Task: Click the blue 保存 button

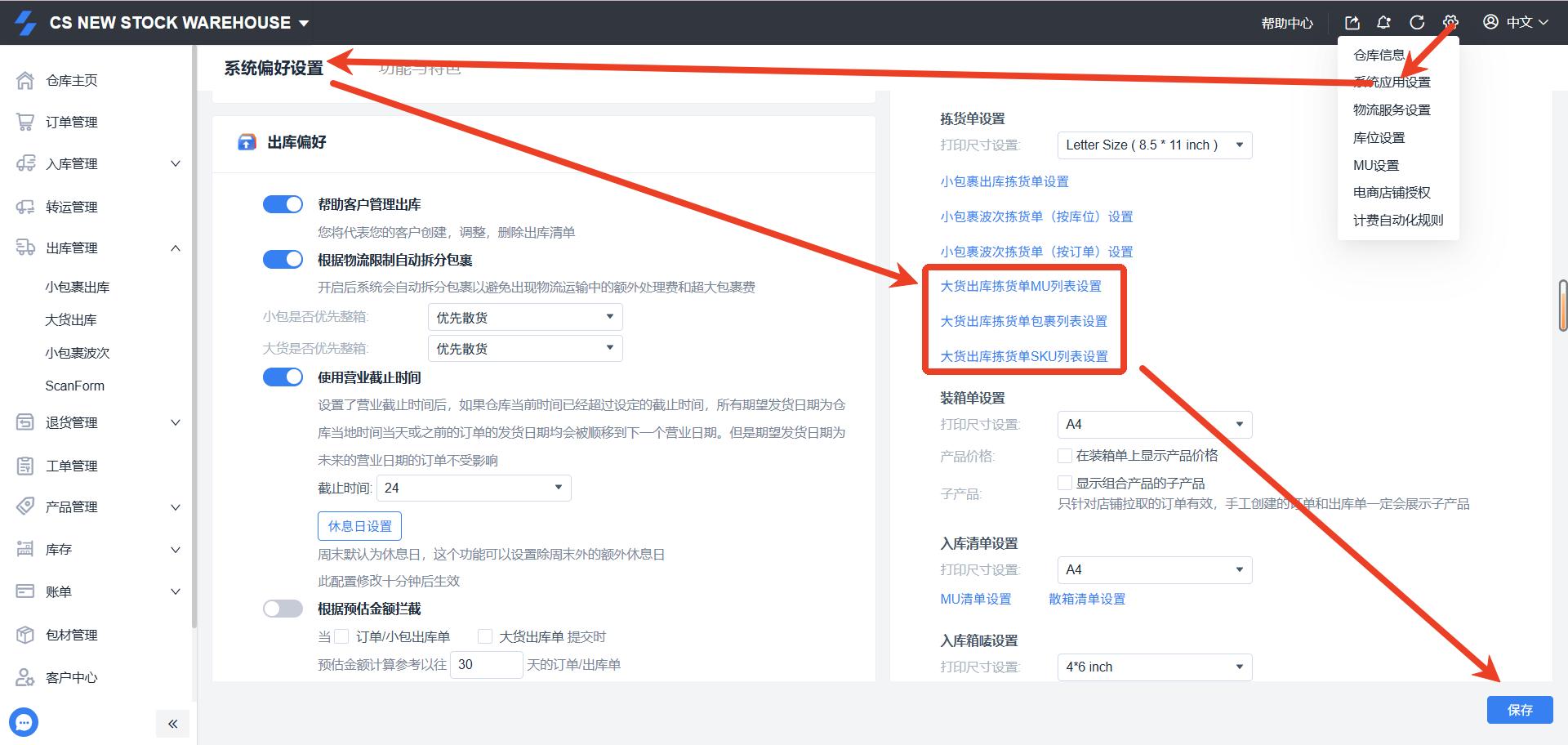Action: pos(1519,710)
